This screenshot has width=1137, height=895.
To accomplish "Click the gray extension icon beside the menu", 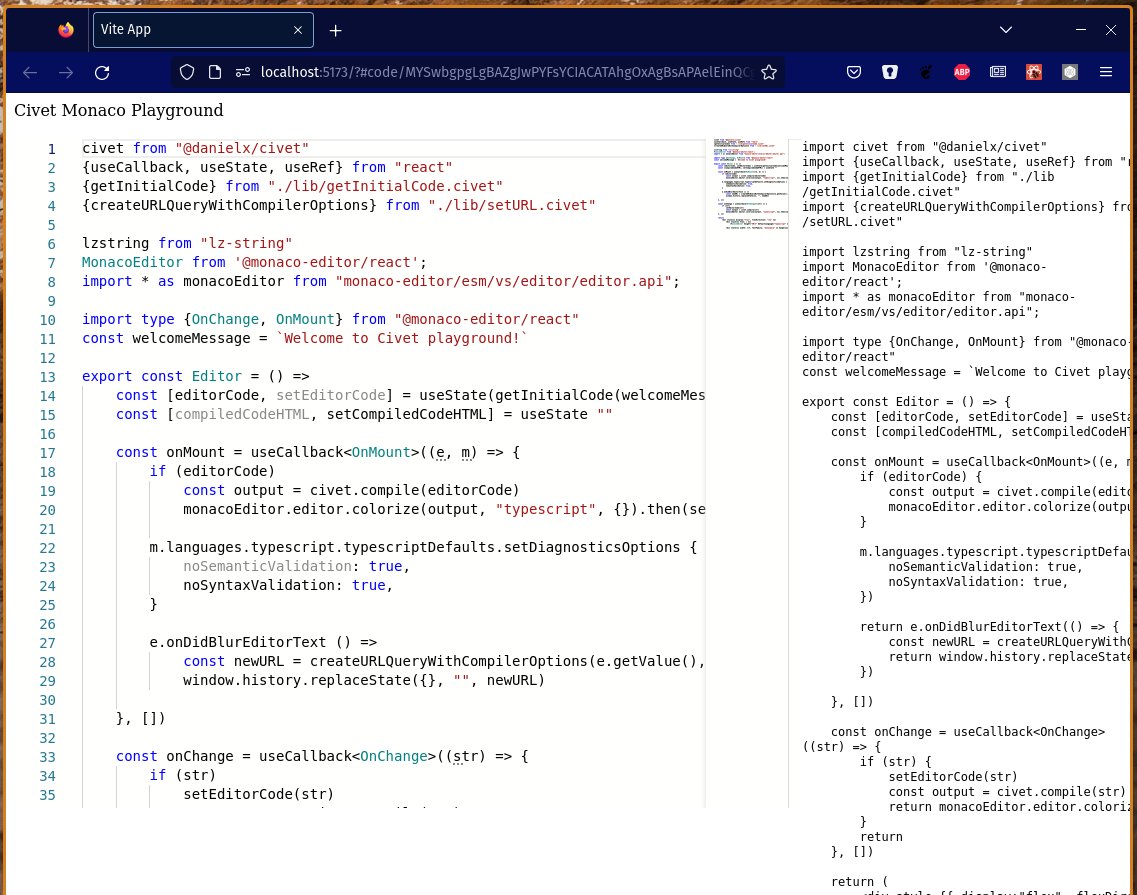I will pos(1070,72).
